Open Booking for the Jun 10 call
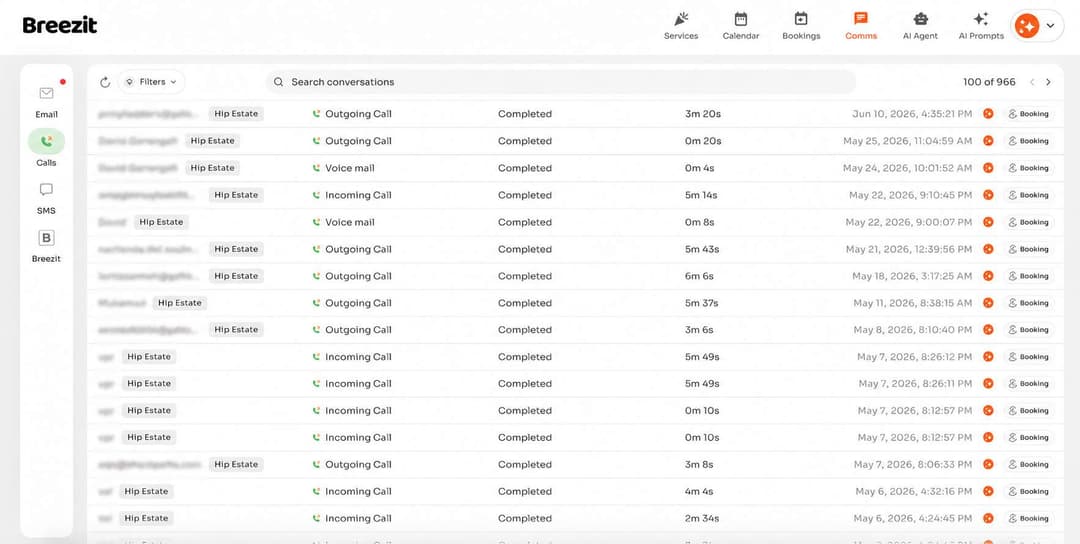1080x544 pixels. click(x=1028, y=114)
